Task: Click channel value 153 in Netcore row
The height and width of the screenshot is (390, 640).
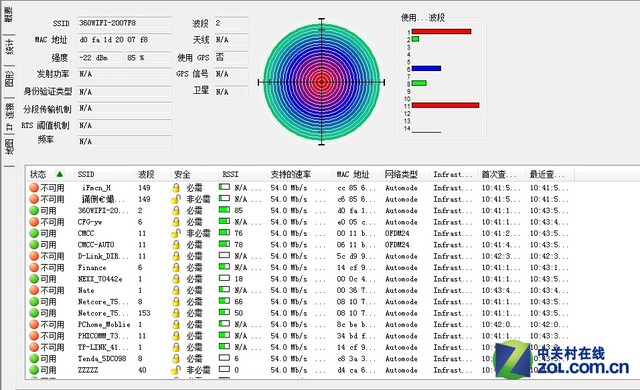Action: tap(144, 313)
